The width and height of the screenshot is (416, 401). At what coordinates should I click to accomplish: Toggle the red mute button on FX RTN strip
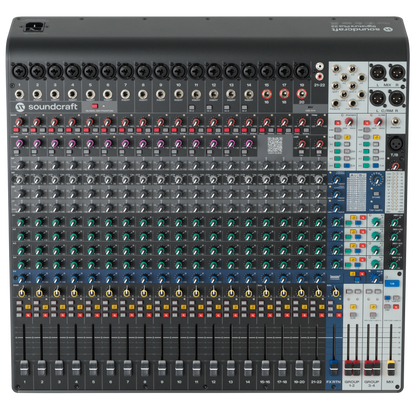point(339,315)
